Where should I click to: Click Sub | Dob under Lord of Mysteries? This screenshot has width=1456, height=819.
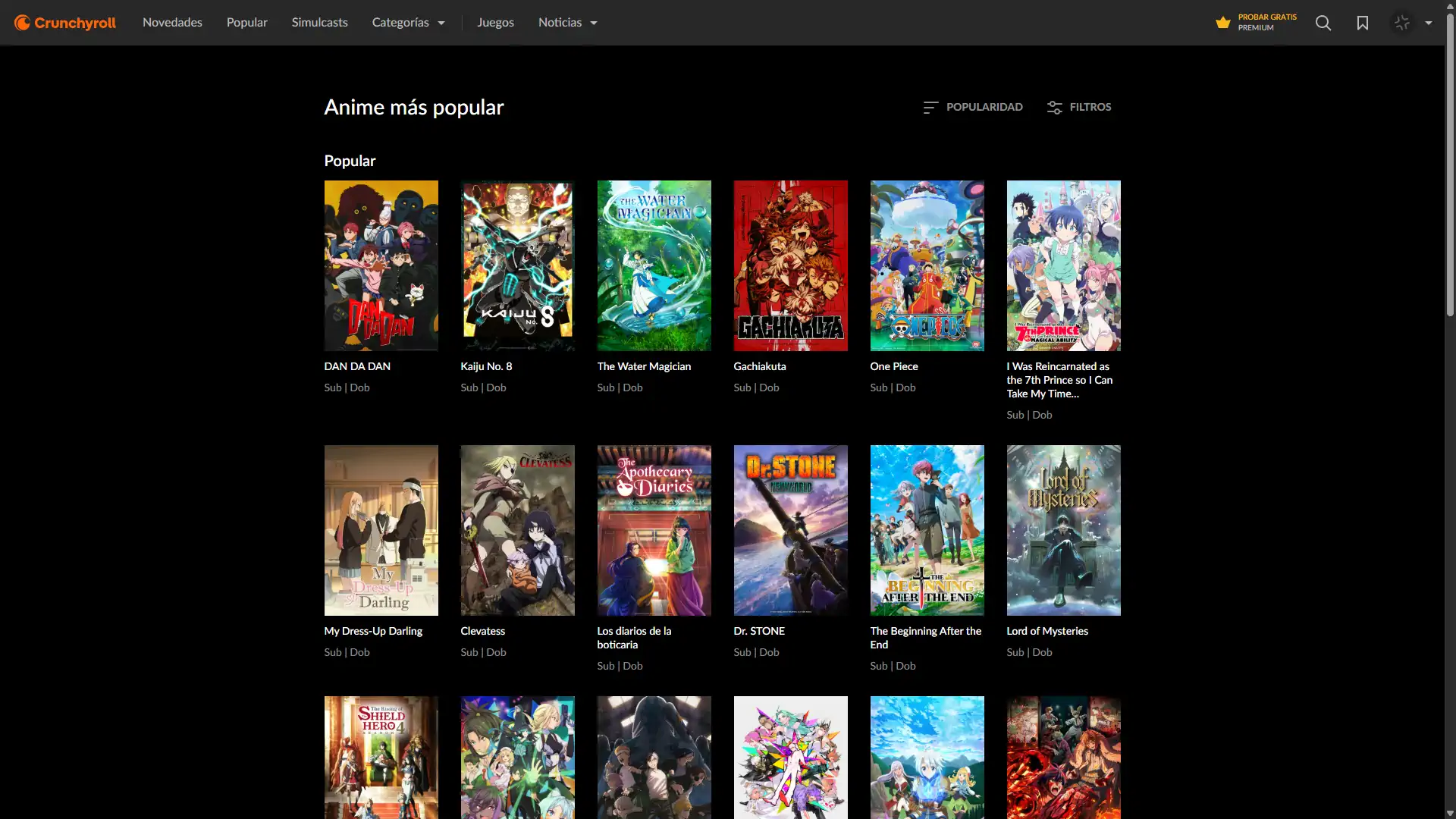[x=1029, y=652]
